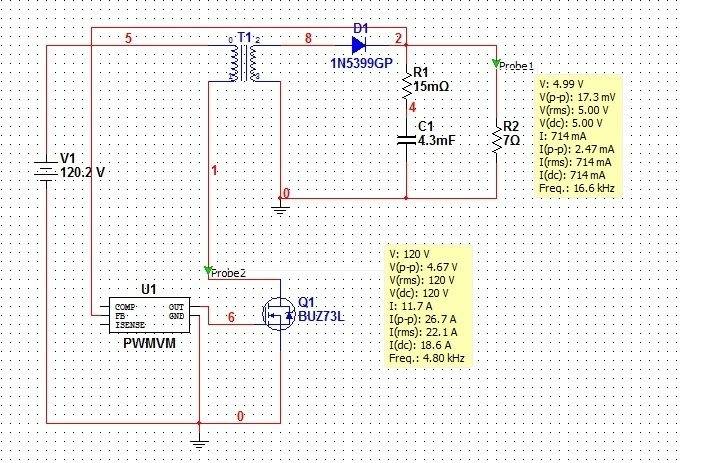Click Probe2 reading I(rms): 22.1 A
The image size is (720, 463).
pos(423,332)
